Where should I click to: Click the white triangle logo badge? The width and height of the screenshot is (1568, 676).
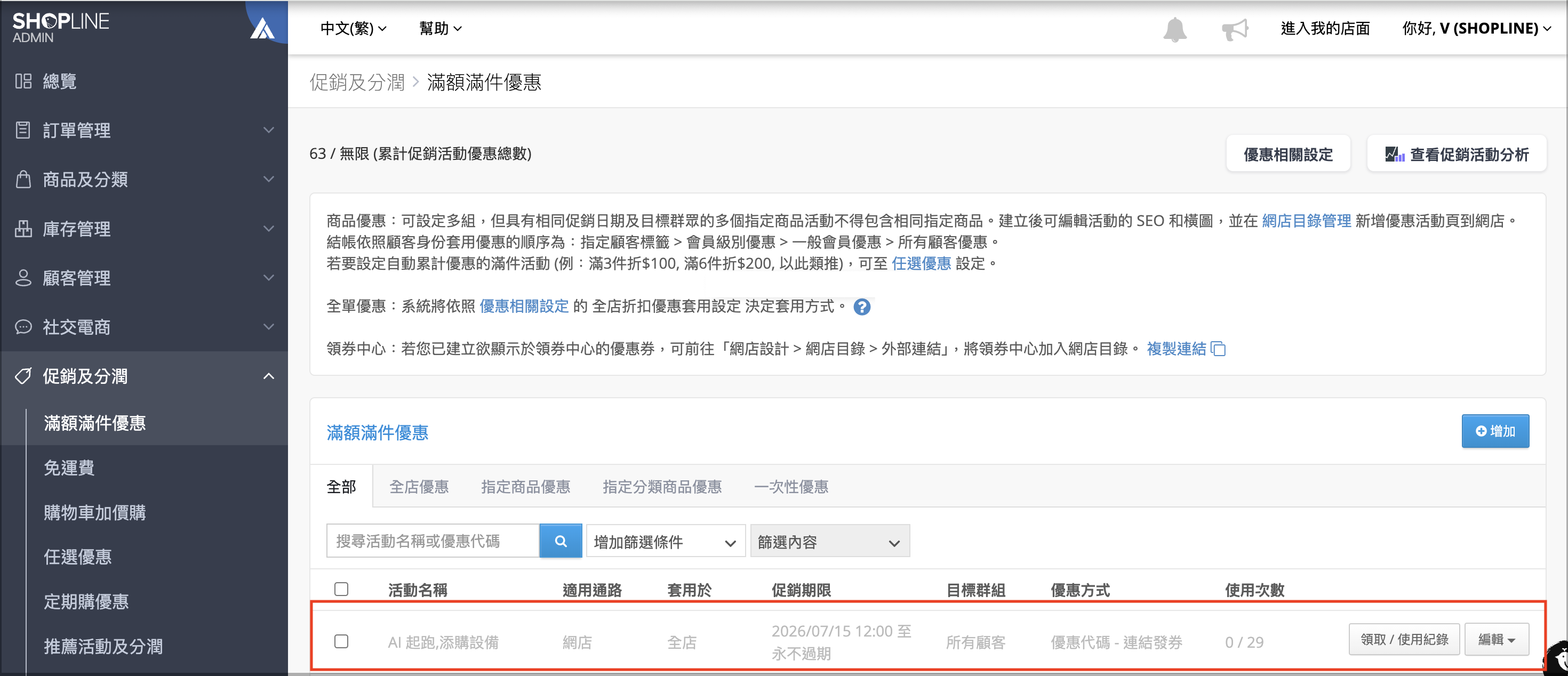[262, 28]
